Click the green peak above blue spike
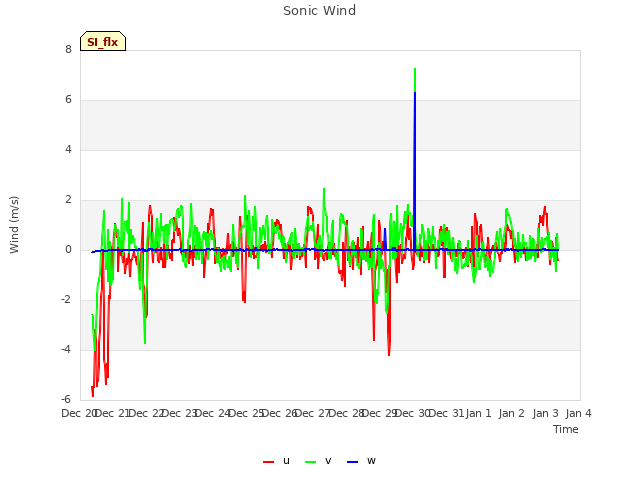The width and height of the screenshot is (640, 480). [415, 80]
